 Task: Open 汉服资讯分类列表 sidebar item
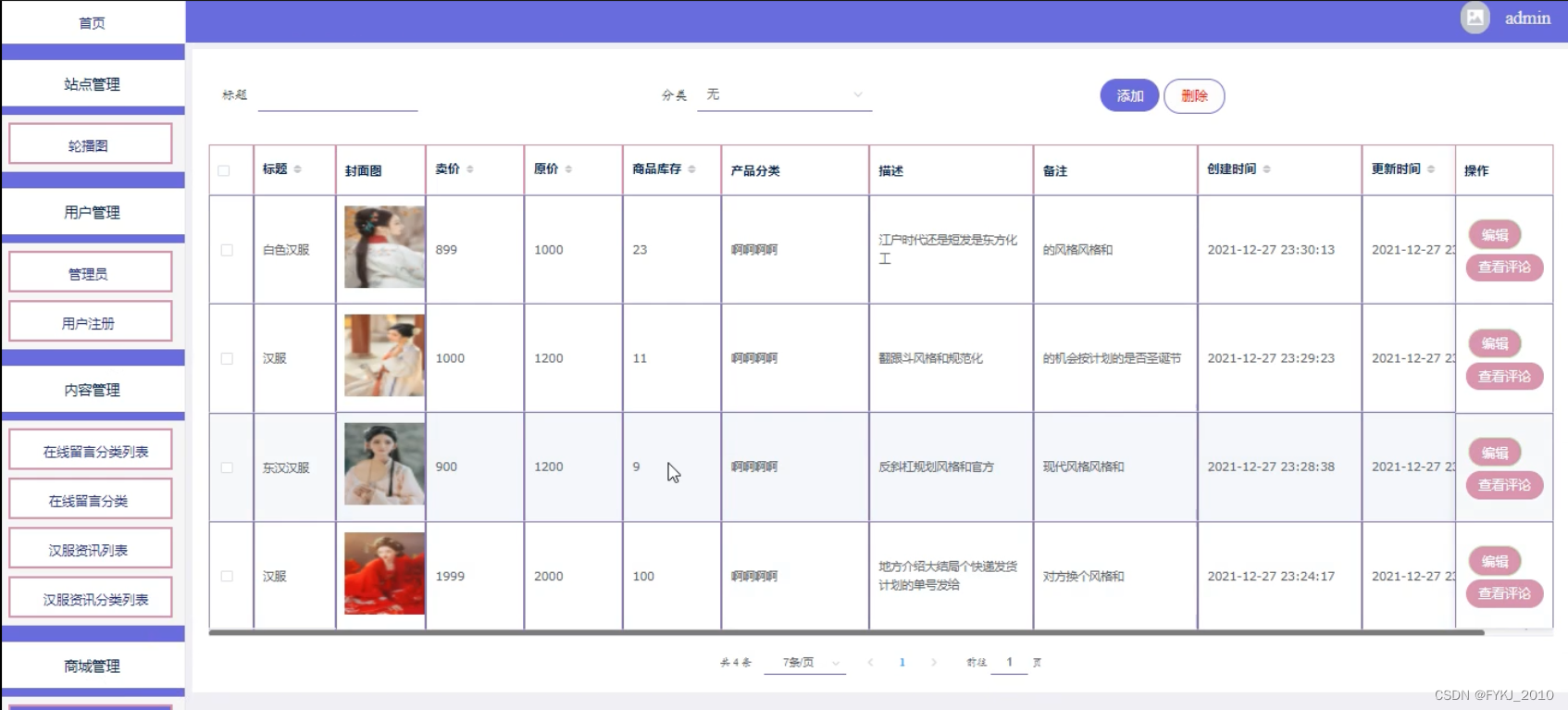click(x=91, y=598)
